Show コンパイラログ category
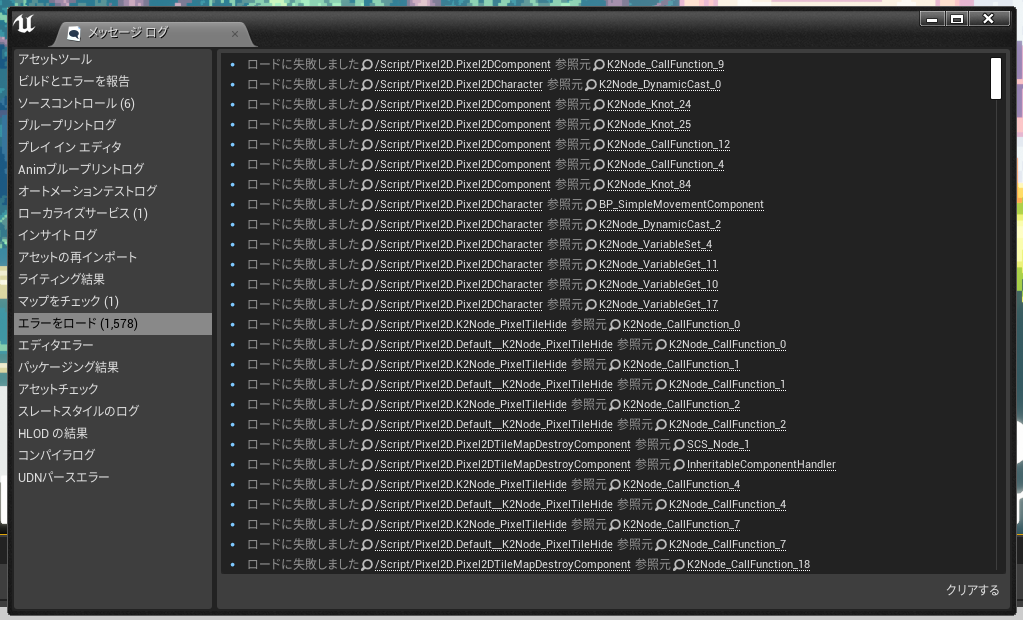The width and height of the screenshot is (1023, 620). tap(113, 455)
